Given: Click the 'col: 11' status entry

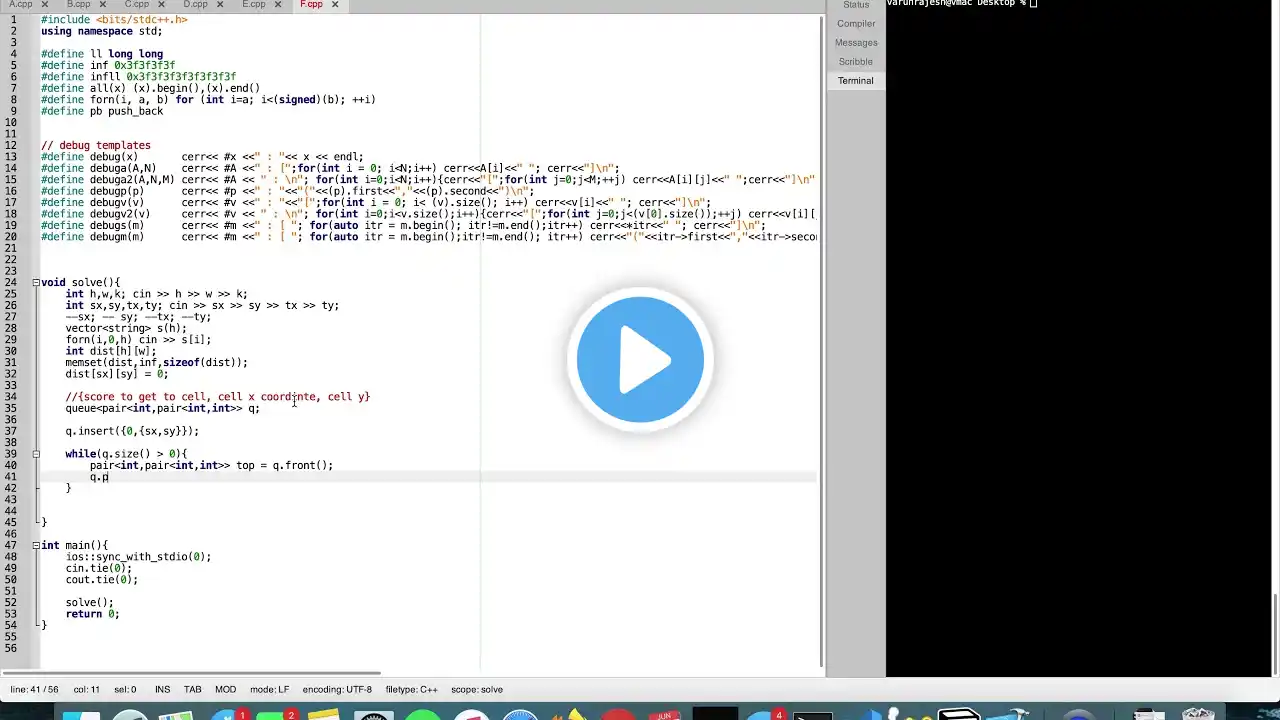Looking at the screenshot, I should click(86, 689).
